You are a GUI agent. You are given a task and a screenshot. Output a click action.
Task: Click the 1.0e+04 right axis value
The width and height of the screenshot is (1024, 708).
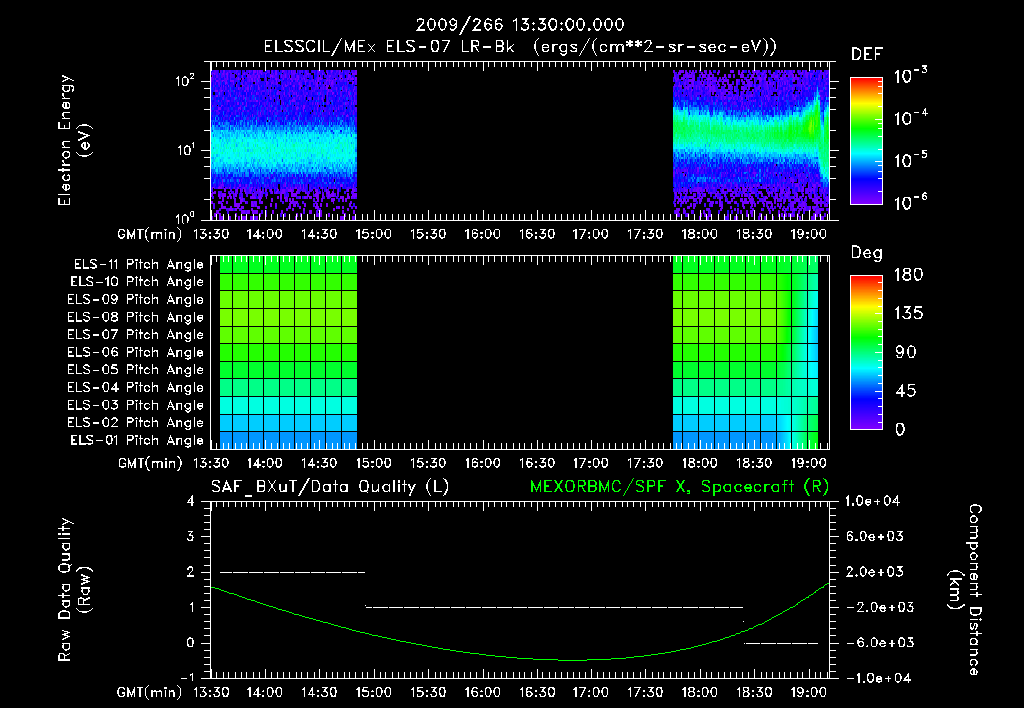click(x=872, y=501)
